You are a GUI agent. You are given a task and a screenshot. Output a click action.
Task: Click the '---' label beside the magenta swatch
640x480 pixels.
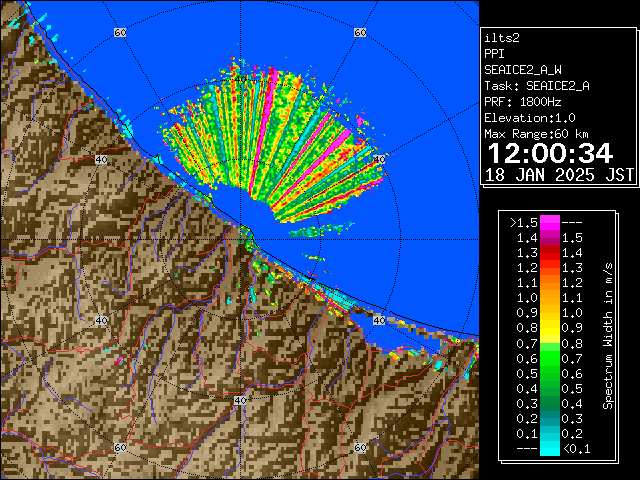click(x=572, y=223)
